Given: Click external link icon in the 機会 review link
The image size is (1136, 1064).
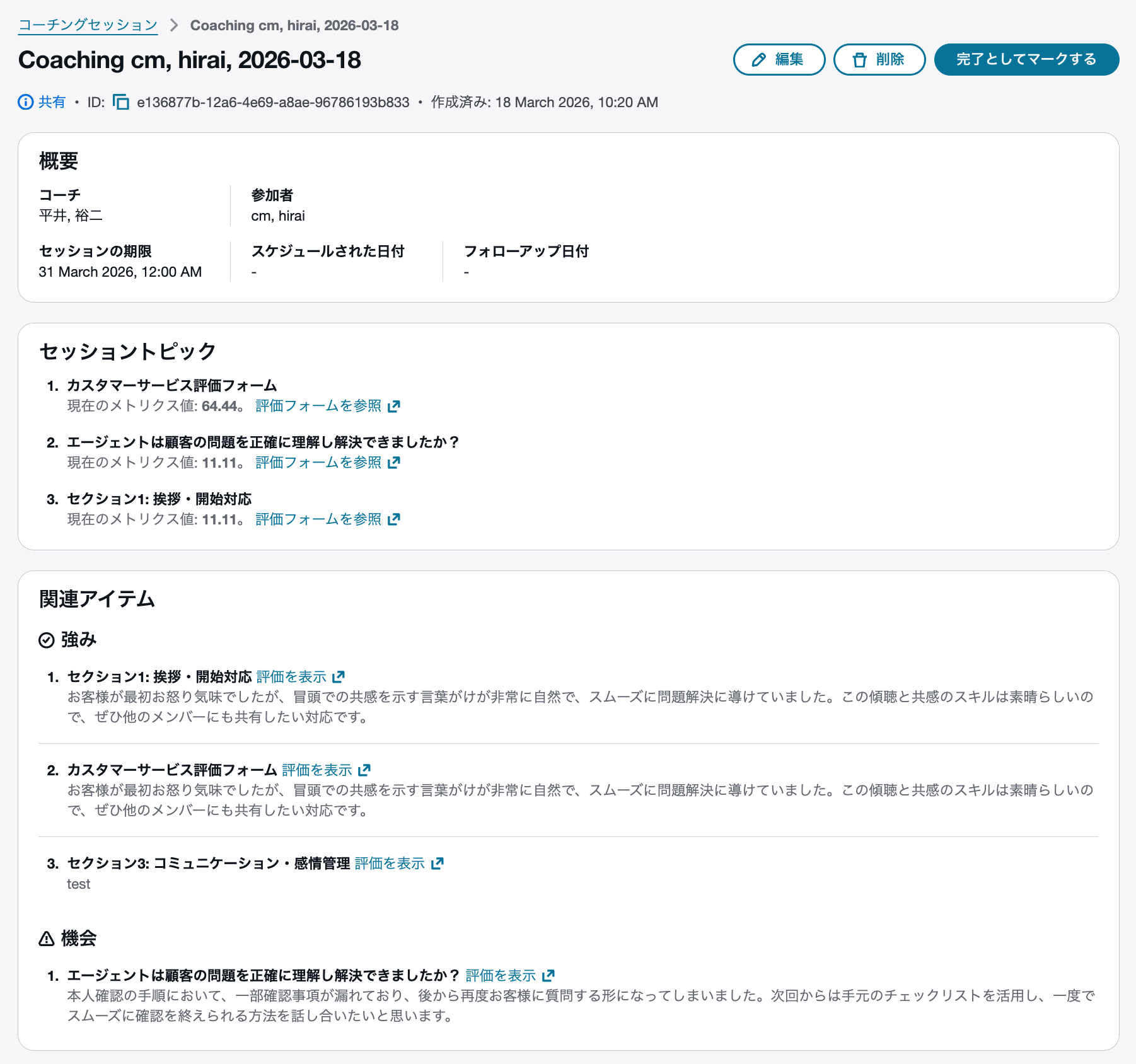Looking at the screenshot, I should pyautogui.click(x=549, y=974).
